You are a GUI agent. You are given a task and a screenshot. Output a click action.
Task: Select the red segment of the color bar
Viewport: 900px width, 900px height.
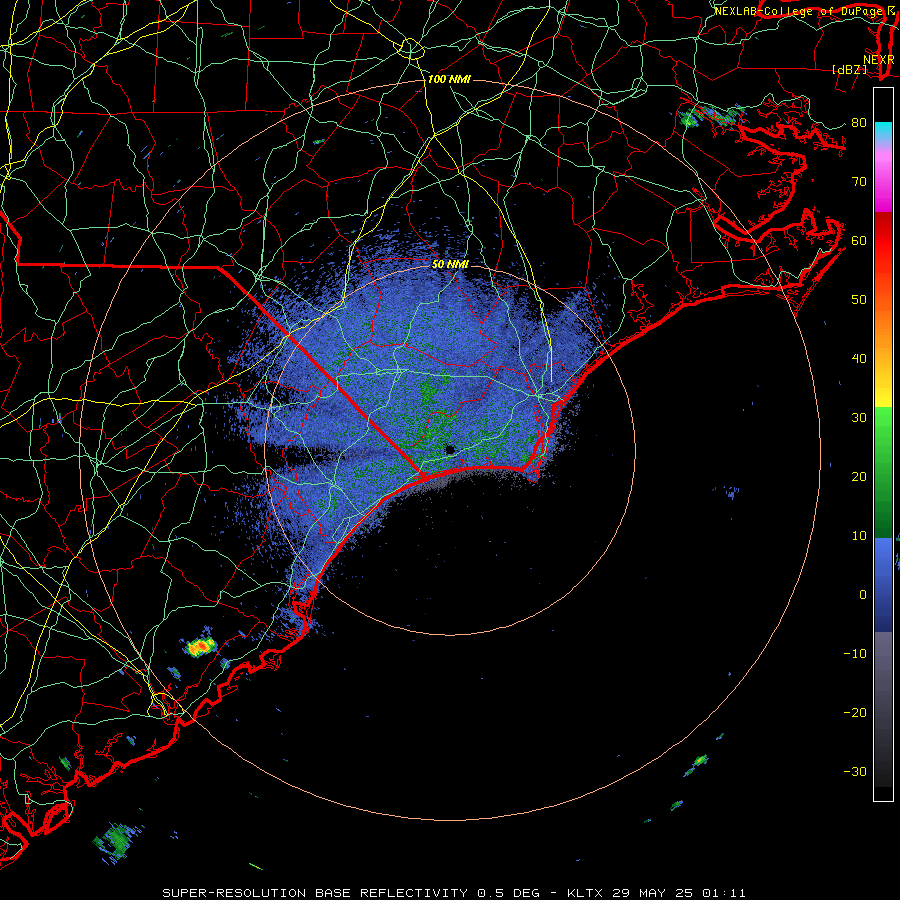[883, 241]
